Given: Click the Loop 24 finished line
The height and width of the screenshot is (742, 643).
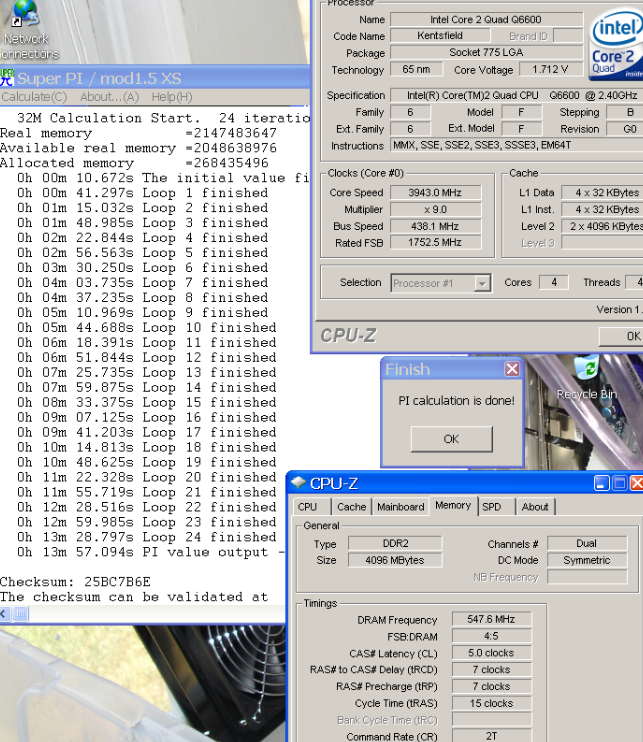Looking at the screenshot, I should tap(147, 537).
